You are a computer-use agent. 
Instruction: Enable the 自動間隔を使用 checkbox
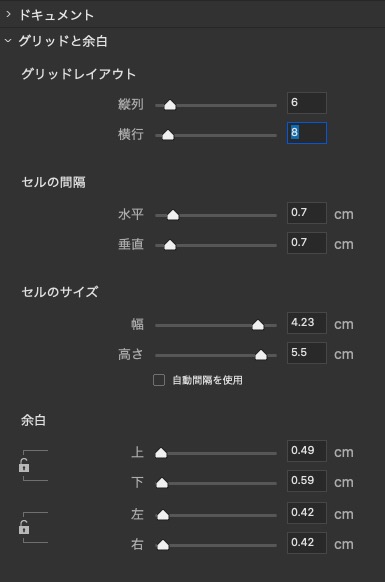(159, 380)
